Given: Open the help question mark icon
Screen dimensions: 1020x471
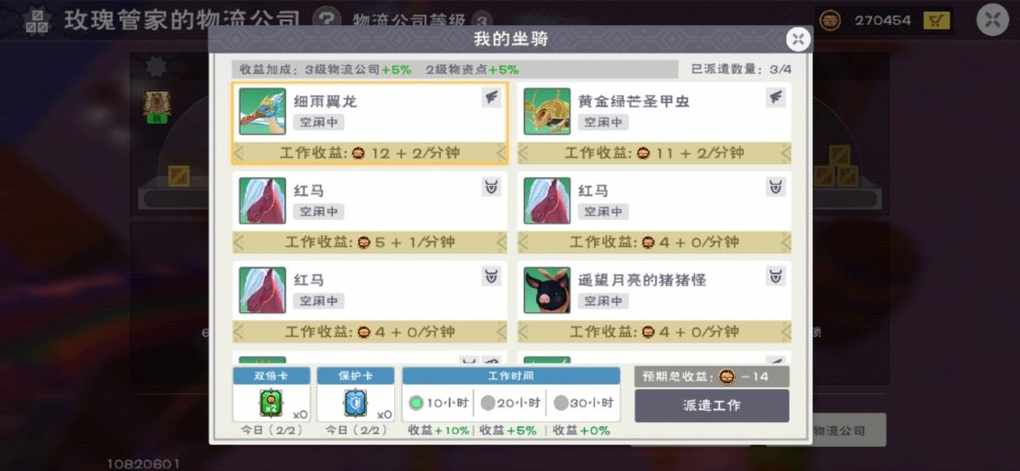Looking at the screenshot, I should point(327,21).
